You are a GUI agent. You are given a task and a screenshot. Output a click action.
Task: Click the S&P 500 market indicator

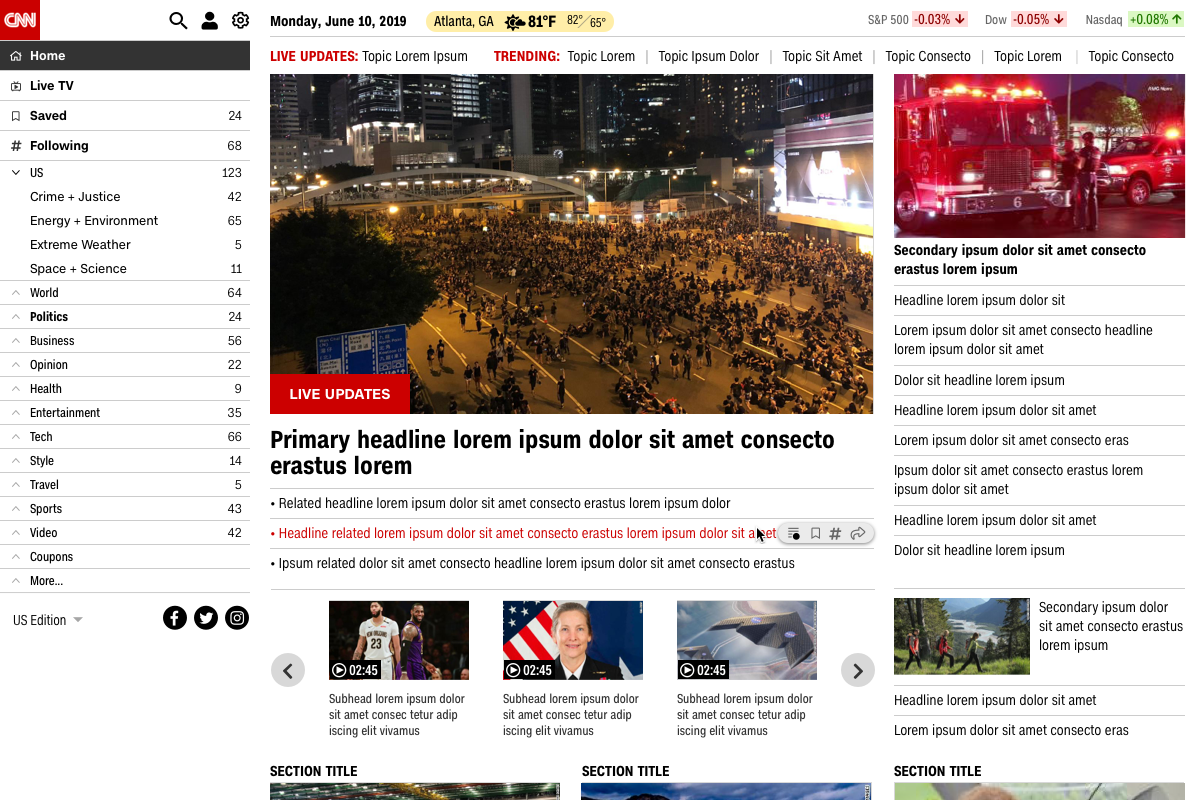(x=917, y=20)
